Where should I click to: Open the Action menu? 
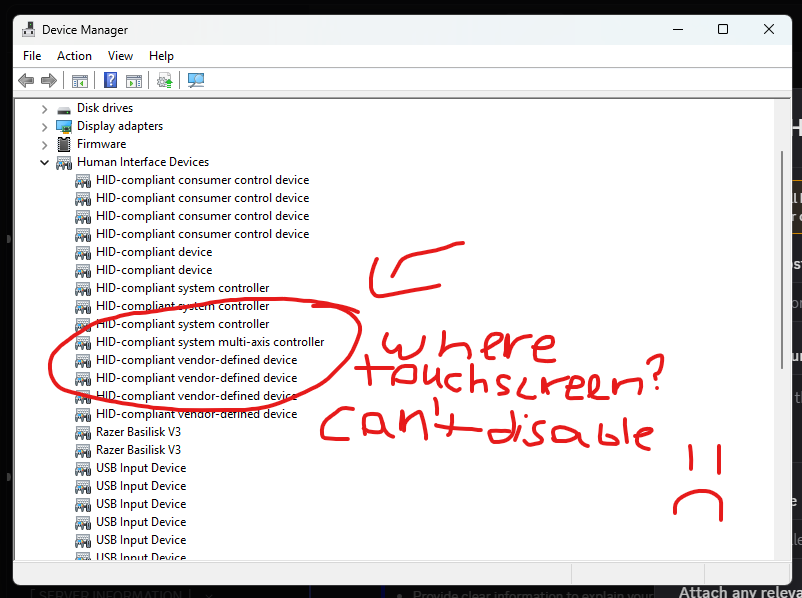[x=74, y=55]
